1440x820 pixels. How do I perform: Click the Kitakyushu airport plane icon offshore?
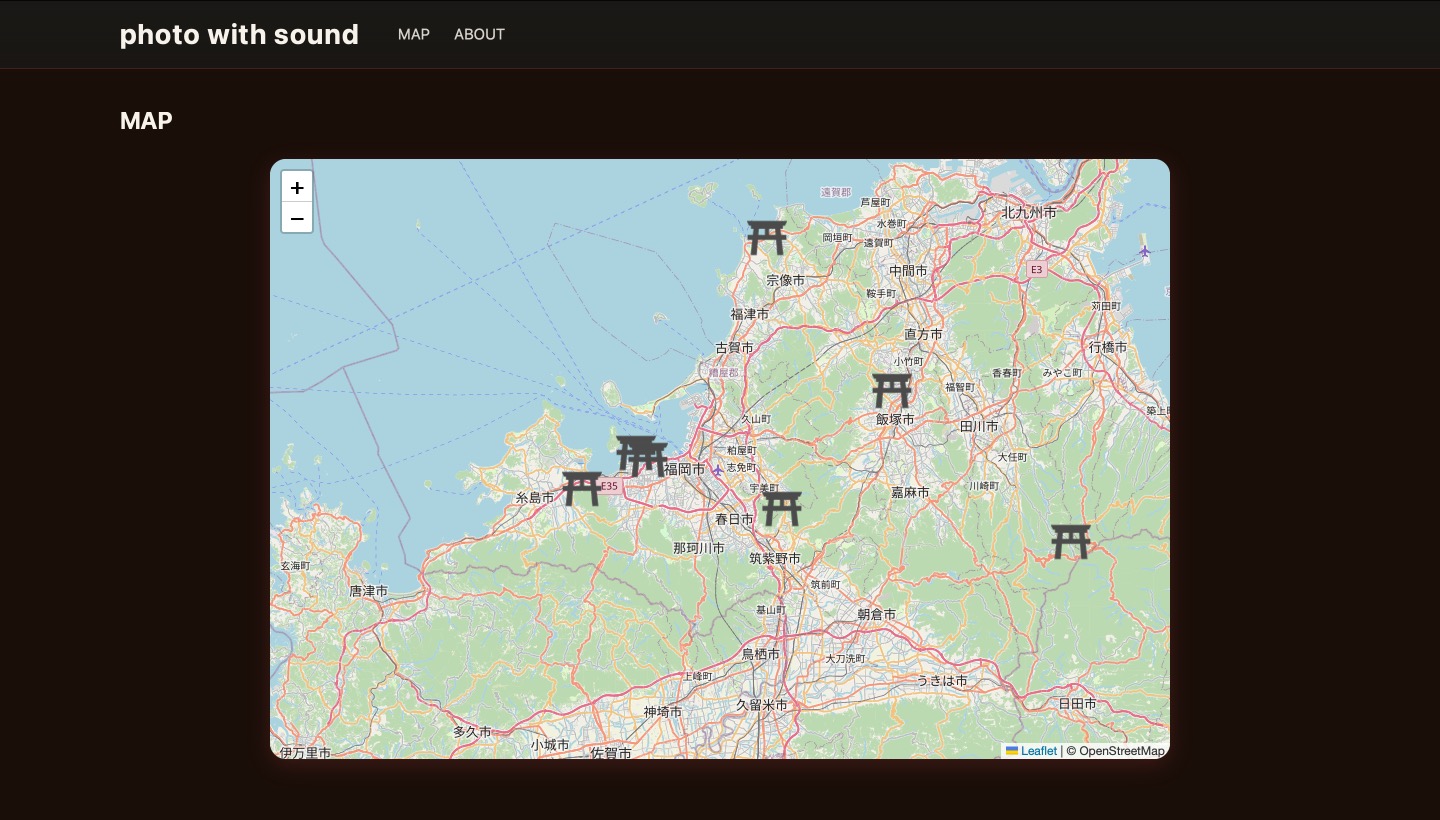pos(1144,250)
